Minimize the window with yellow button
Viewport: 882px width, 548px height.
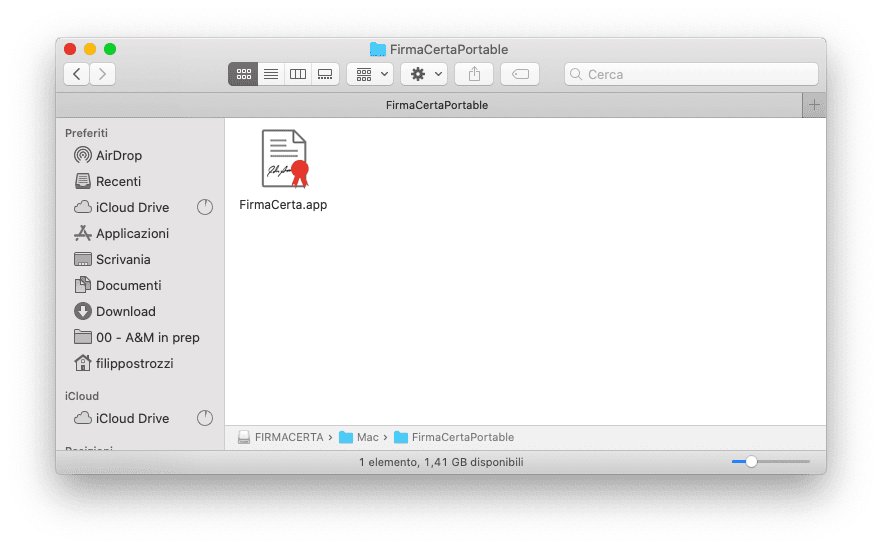[x=90, y=49]
